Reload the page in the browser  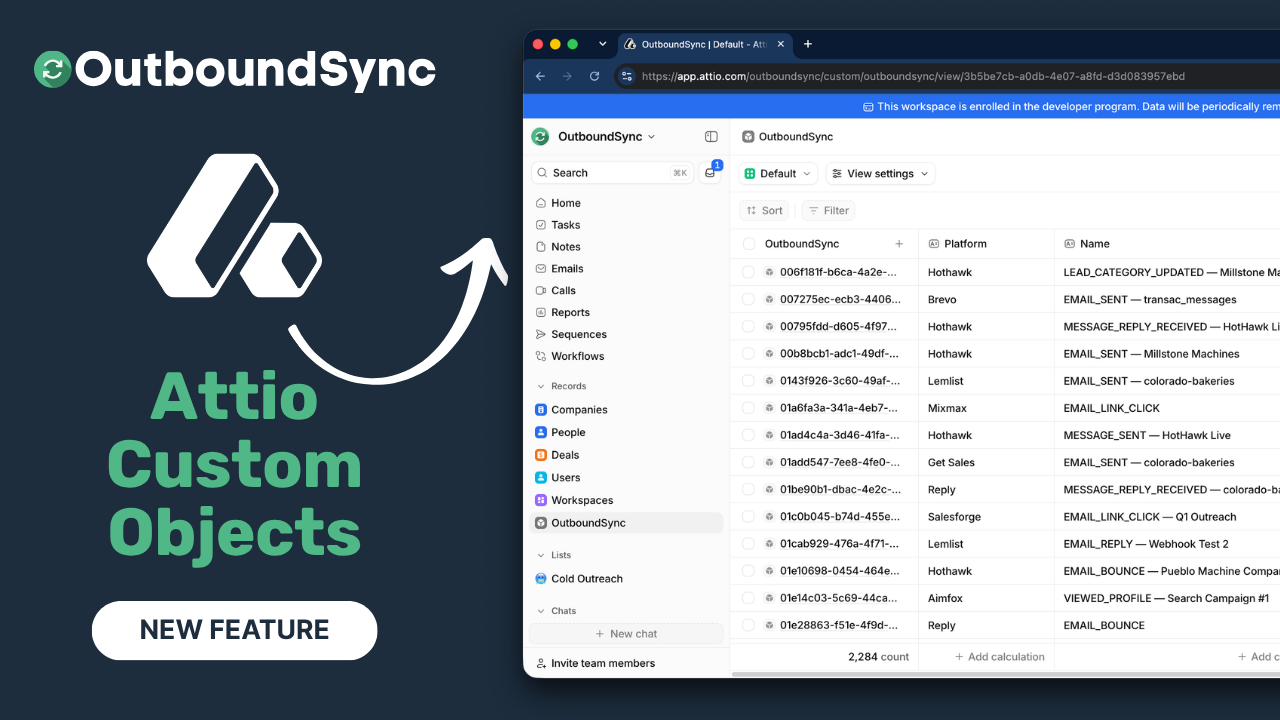[595, 76]
